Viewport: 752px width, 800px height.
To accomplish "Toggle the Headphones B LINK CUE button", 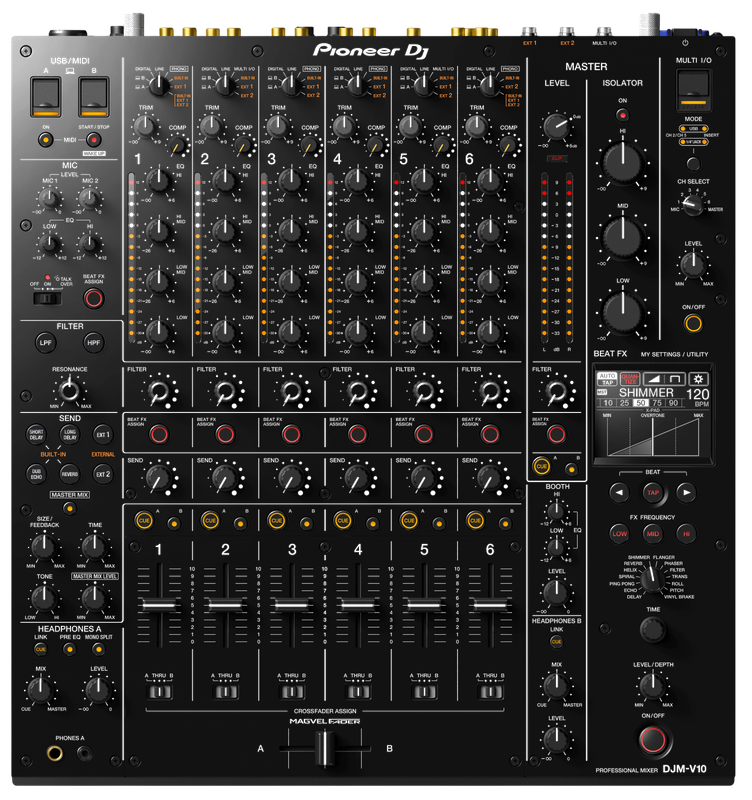I will 556,642.
